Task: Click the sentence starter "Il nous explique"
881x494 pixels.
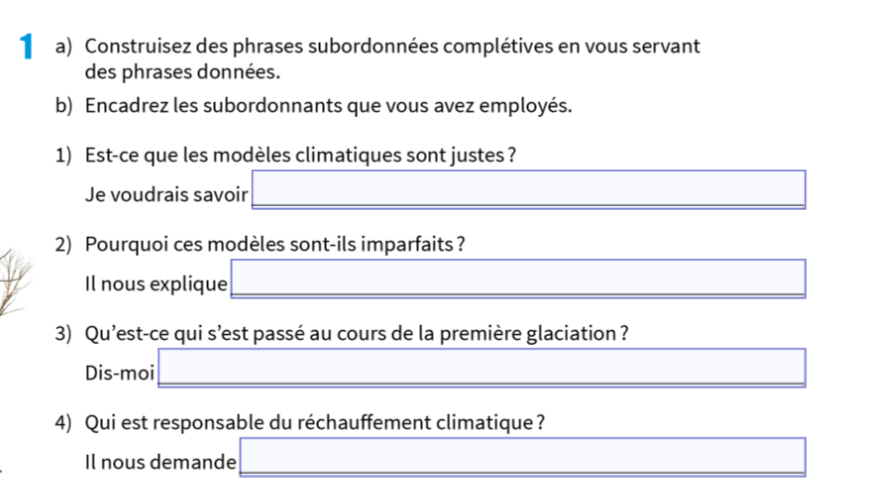Action: (157, 284)
